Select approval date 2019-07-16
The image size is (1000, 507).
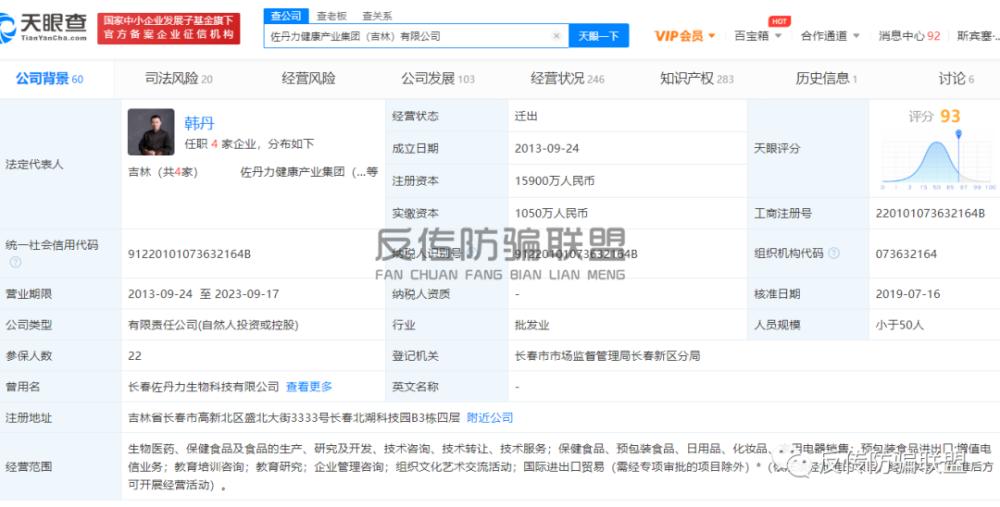[x=908, y=294]
